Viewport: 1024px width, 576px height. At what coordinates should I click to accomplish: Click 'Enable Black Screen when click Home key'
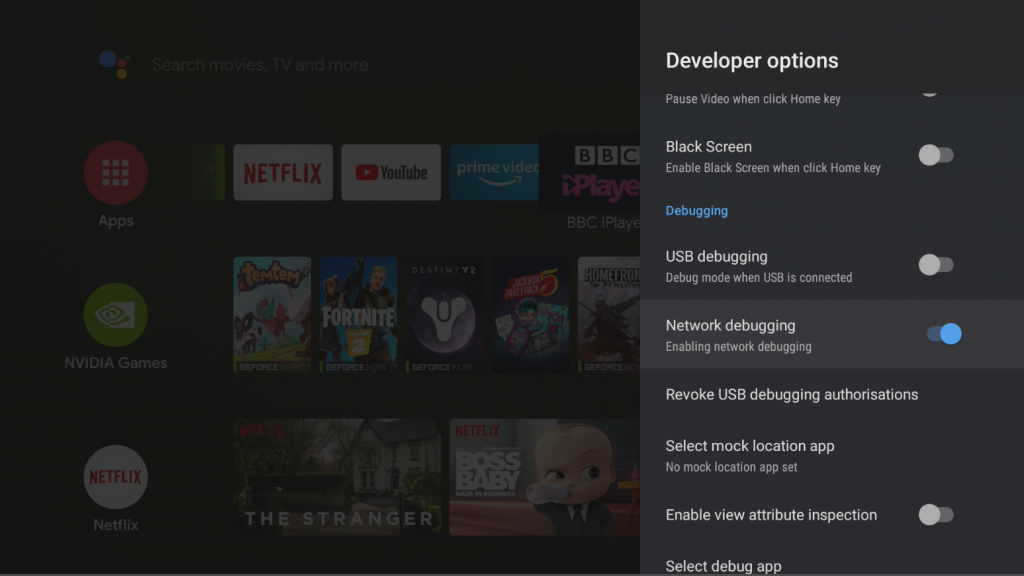pos(773,168)
